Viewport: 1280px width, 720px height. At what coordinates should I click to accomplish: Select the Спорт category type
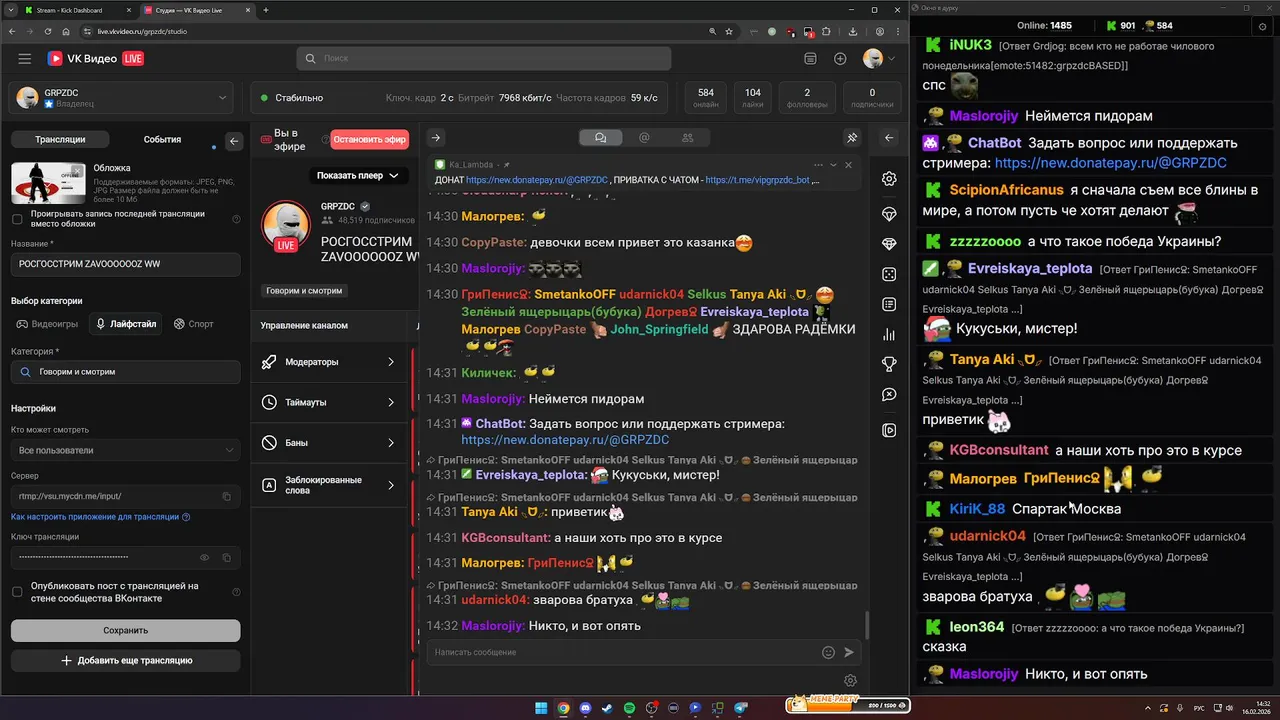(x=194, y=324)
